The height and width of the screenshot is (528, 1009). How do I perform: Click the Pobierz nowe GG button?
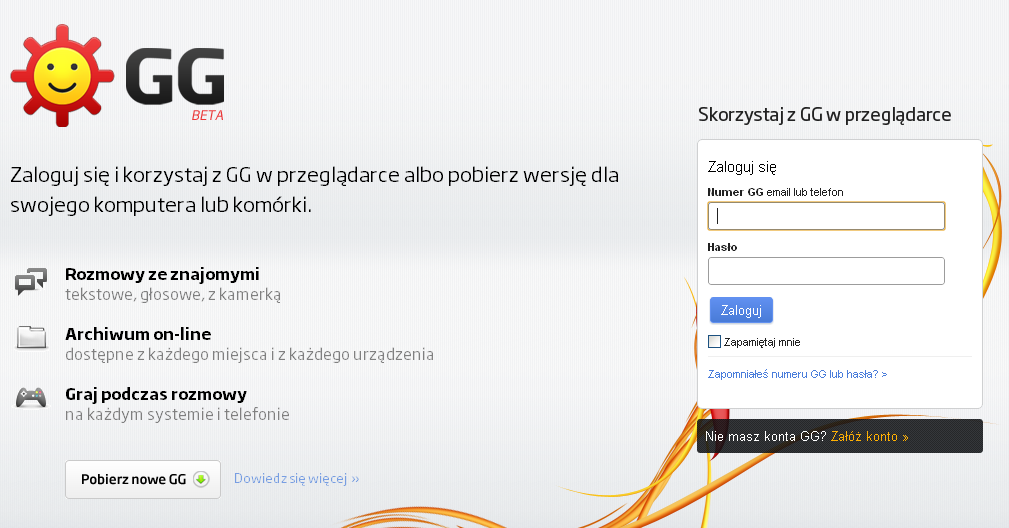click(x=143, y=479)
